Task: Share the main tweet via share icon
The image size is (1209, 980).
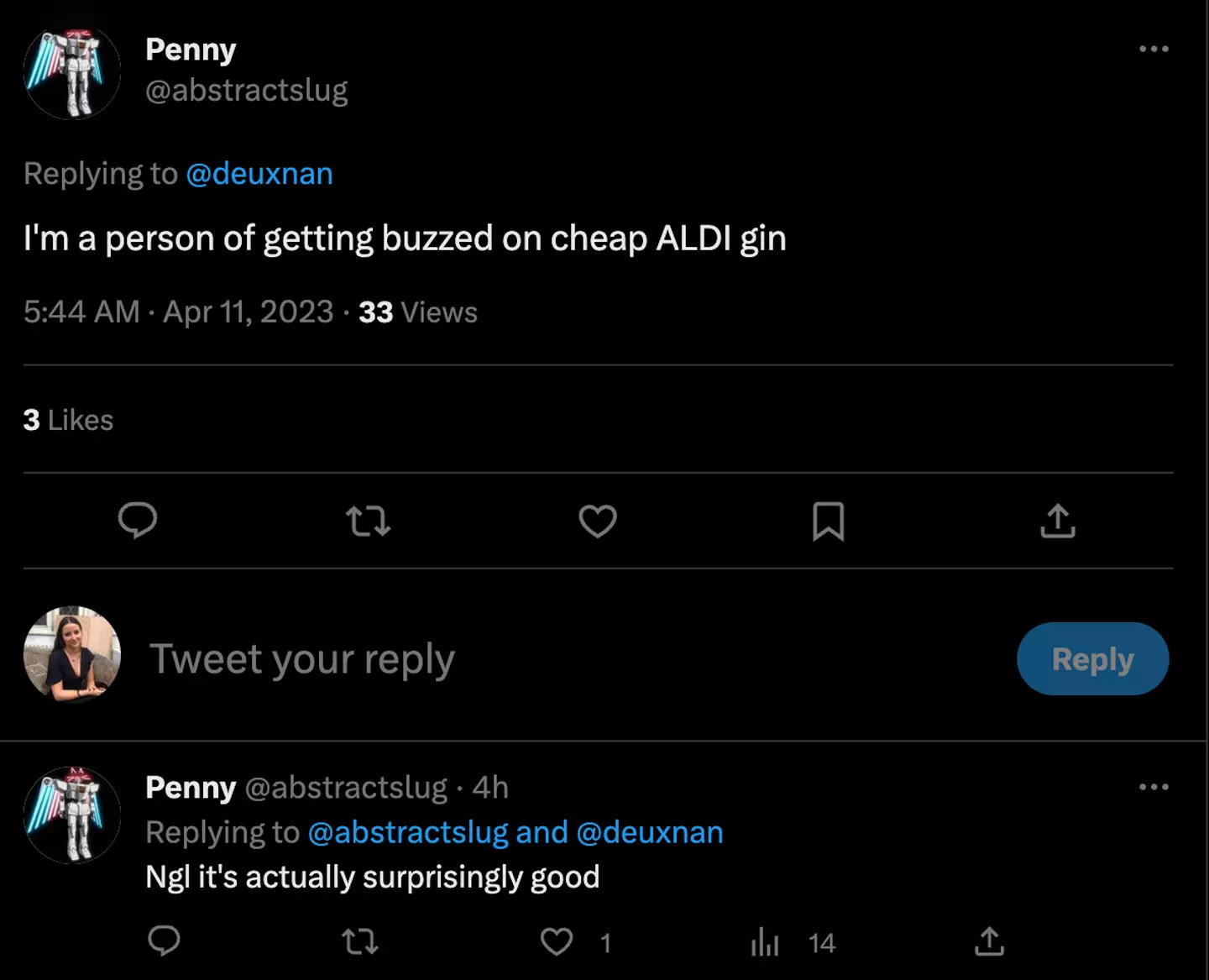Action: click(1058, 521)
